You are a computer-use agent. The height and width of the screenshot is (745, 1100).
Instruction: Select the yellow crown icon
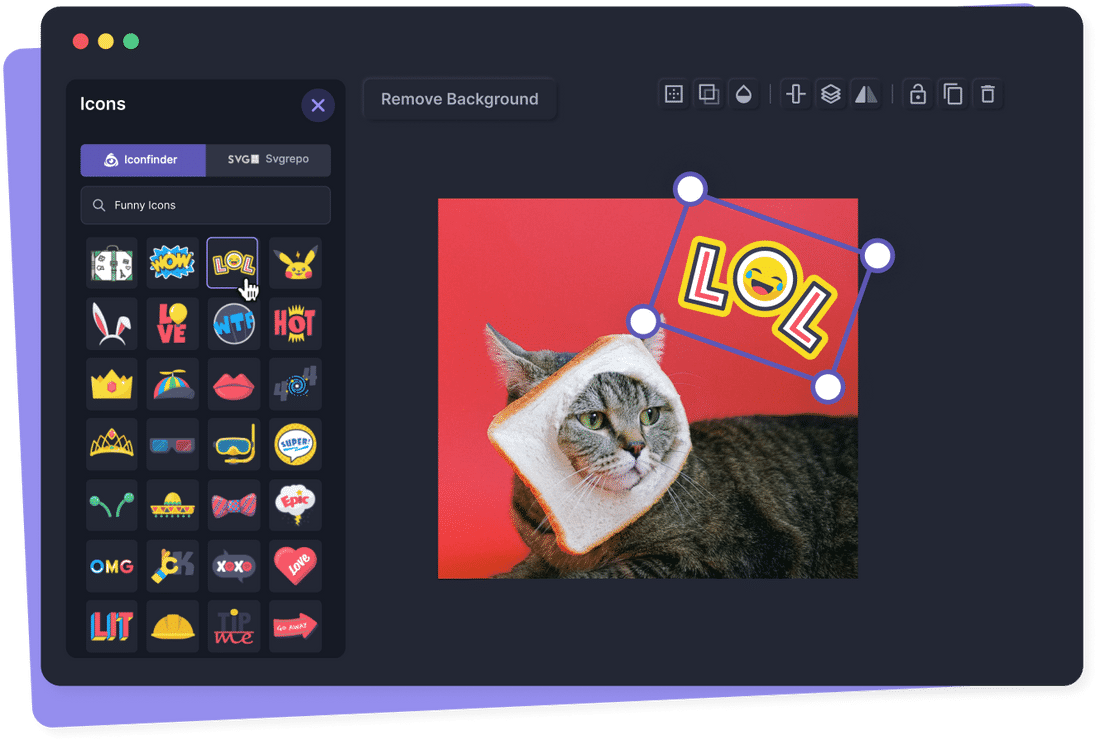pyautogui.click(x=112, y=384)
